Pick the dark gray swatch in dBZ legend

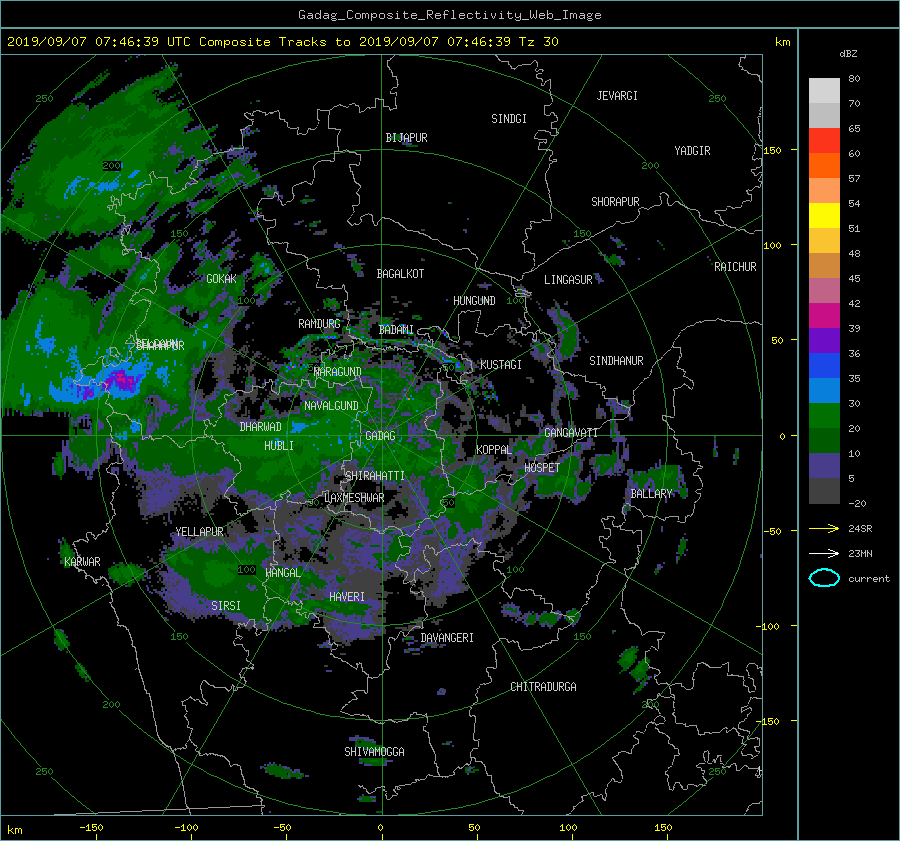[824, 491]
